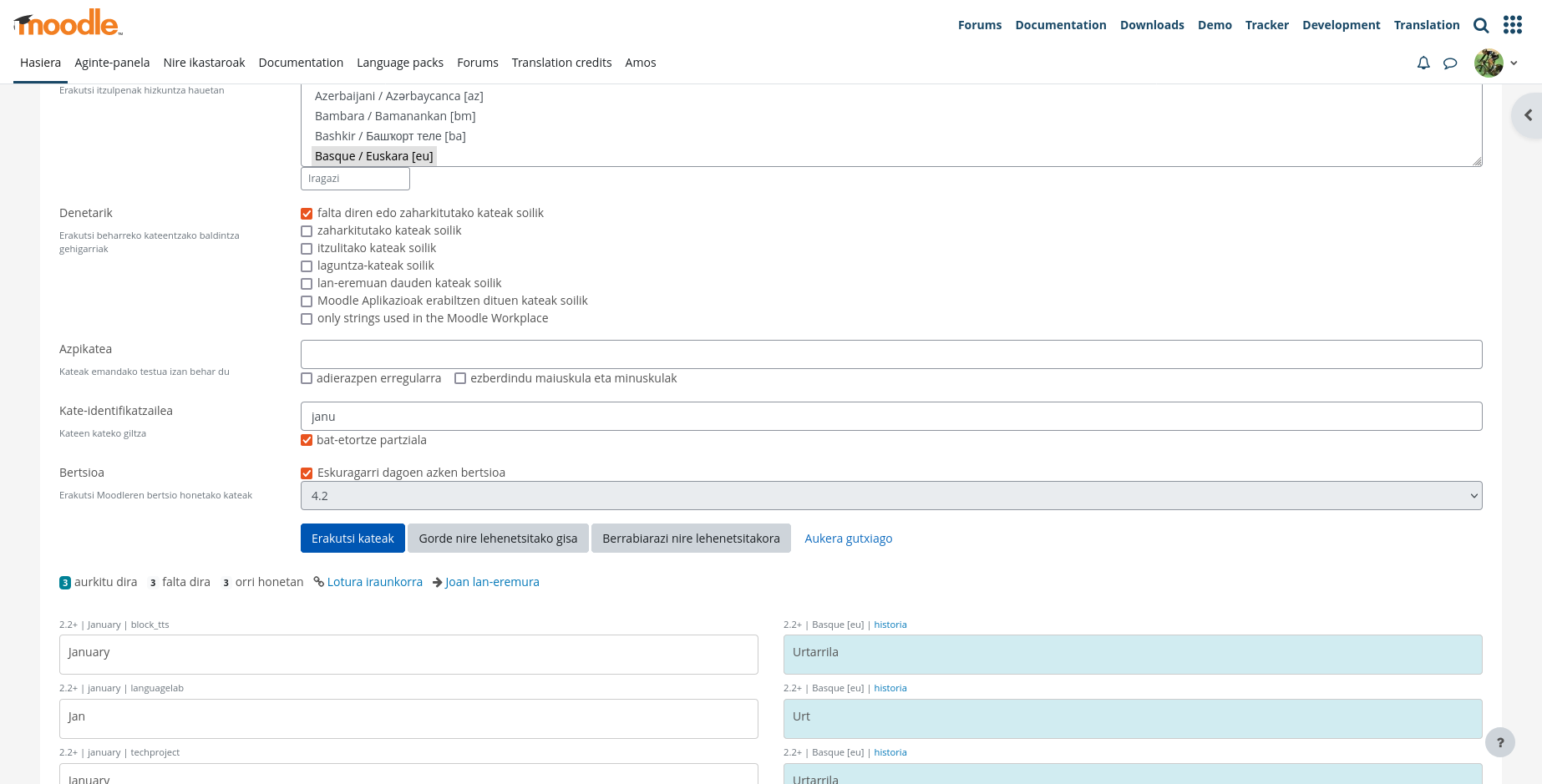1542x784 pixels.
Task: Open the help question-mark icon
Action: click(1500, 742)
